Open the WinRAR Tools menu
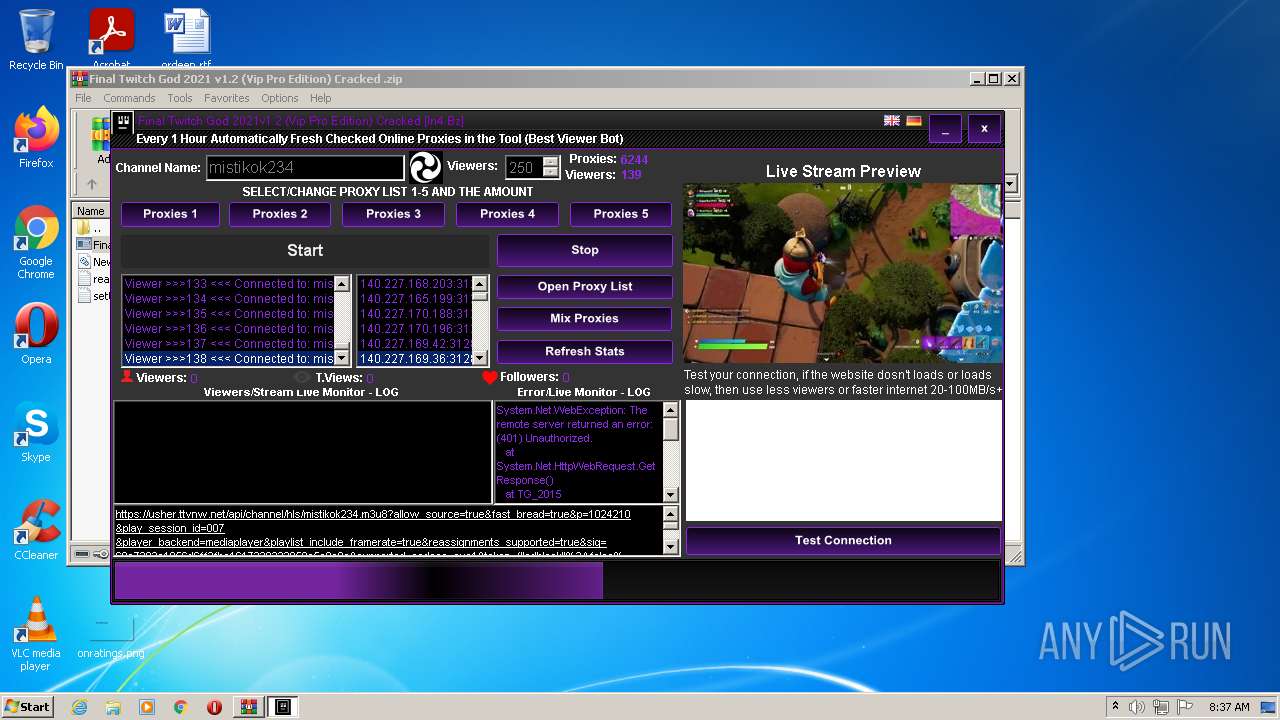This screenshot has height=720, width=1280. pos(180,98)
